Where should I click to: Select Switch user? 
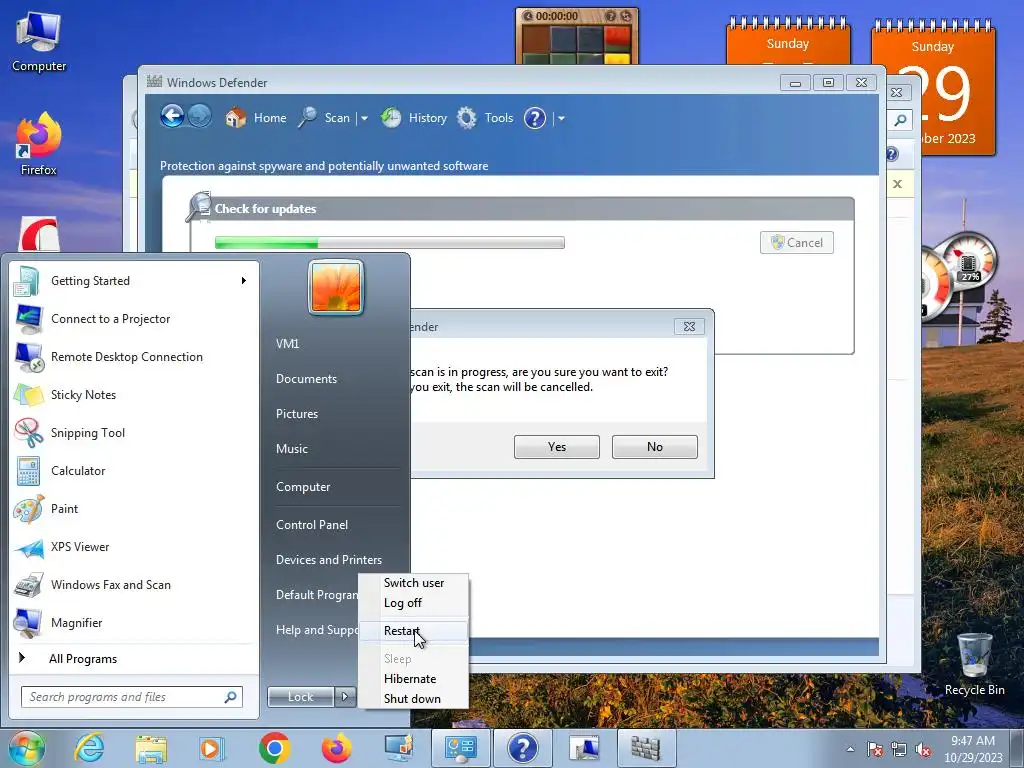click(x=413, y=583)
